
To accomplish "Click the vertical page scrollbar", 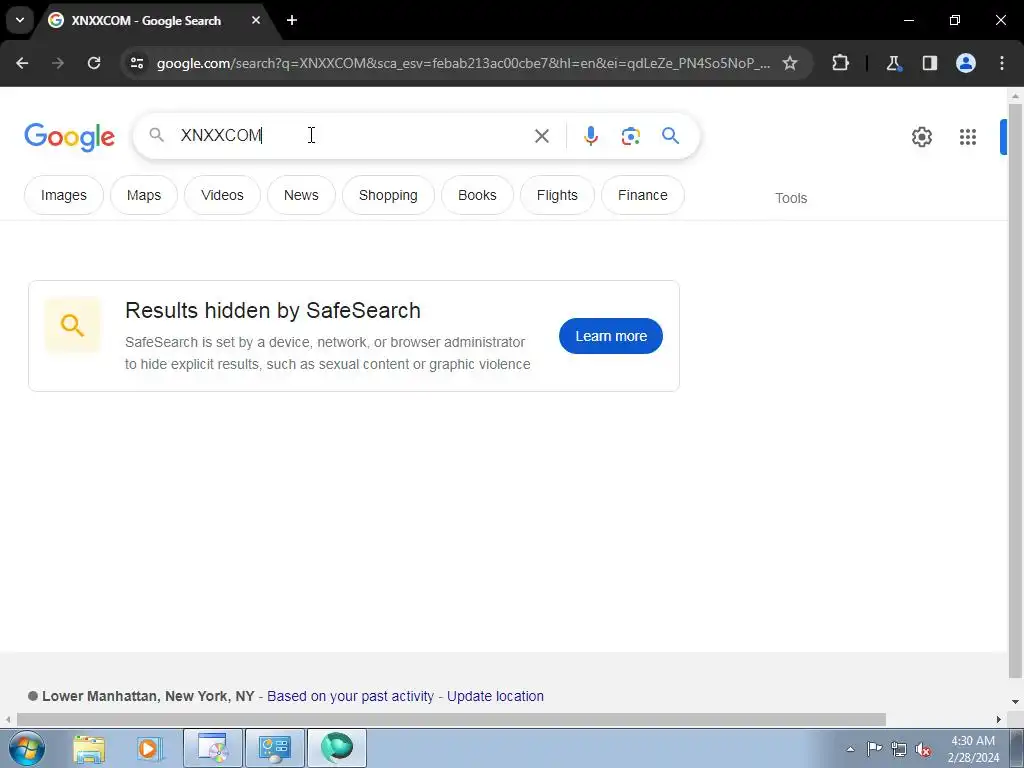I will [x=1015, y=392].
